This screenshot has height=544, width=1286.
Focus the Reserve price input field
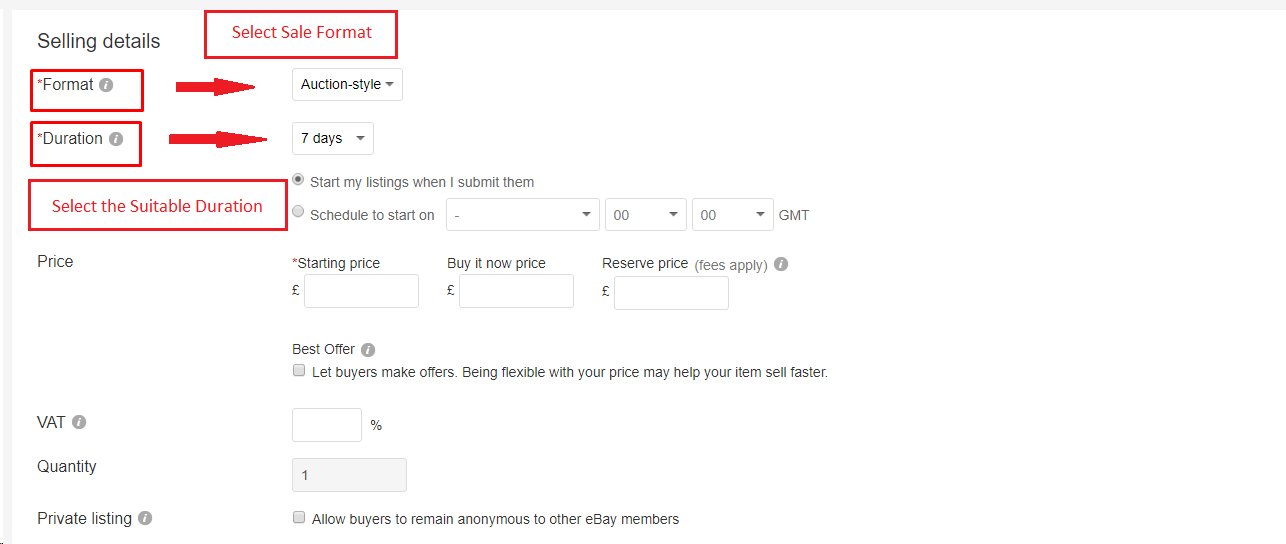click(x=671, y=293)
